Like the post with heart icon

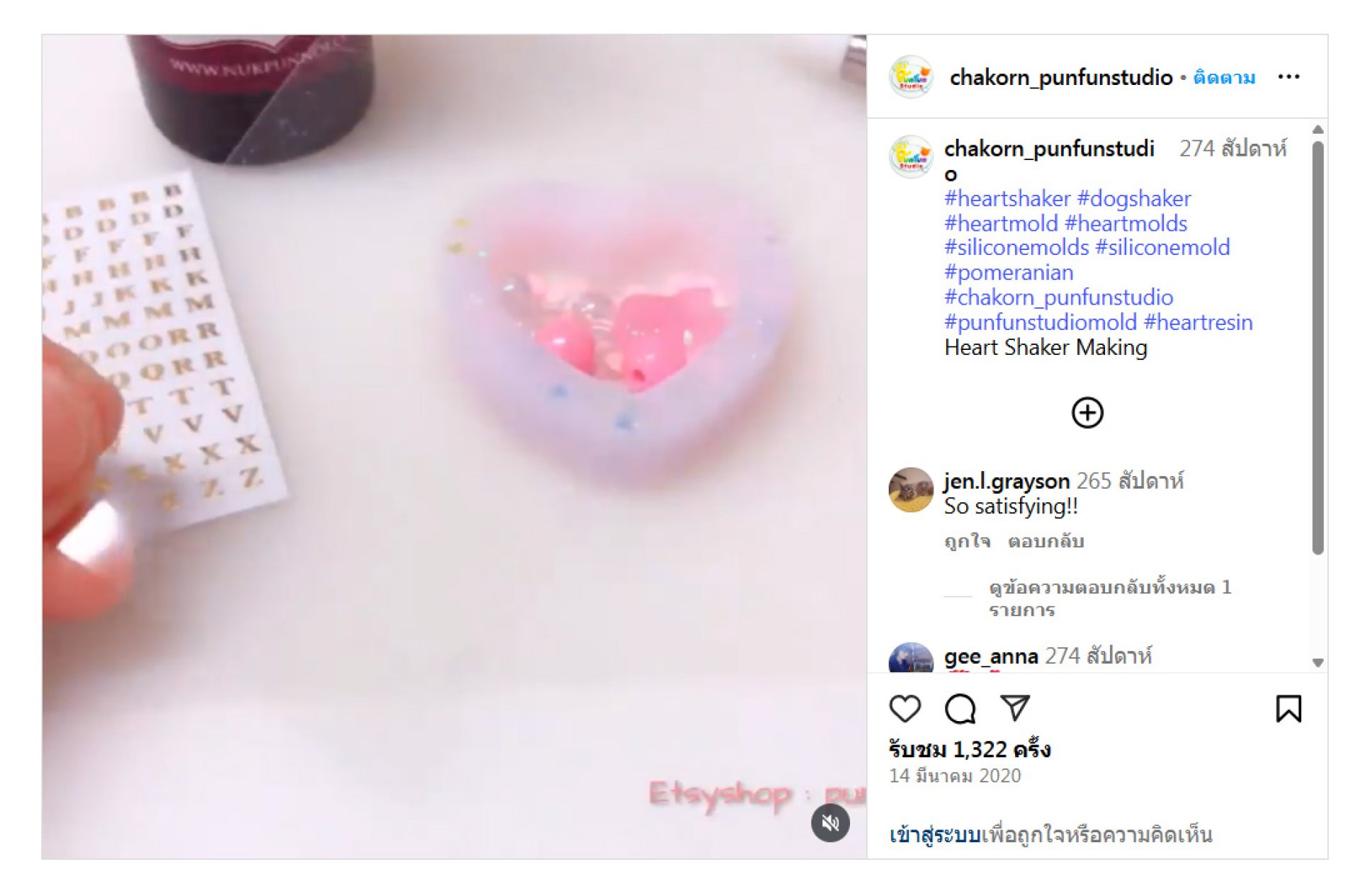click(905, 708)
